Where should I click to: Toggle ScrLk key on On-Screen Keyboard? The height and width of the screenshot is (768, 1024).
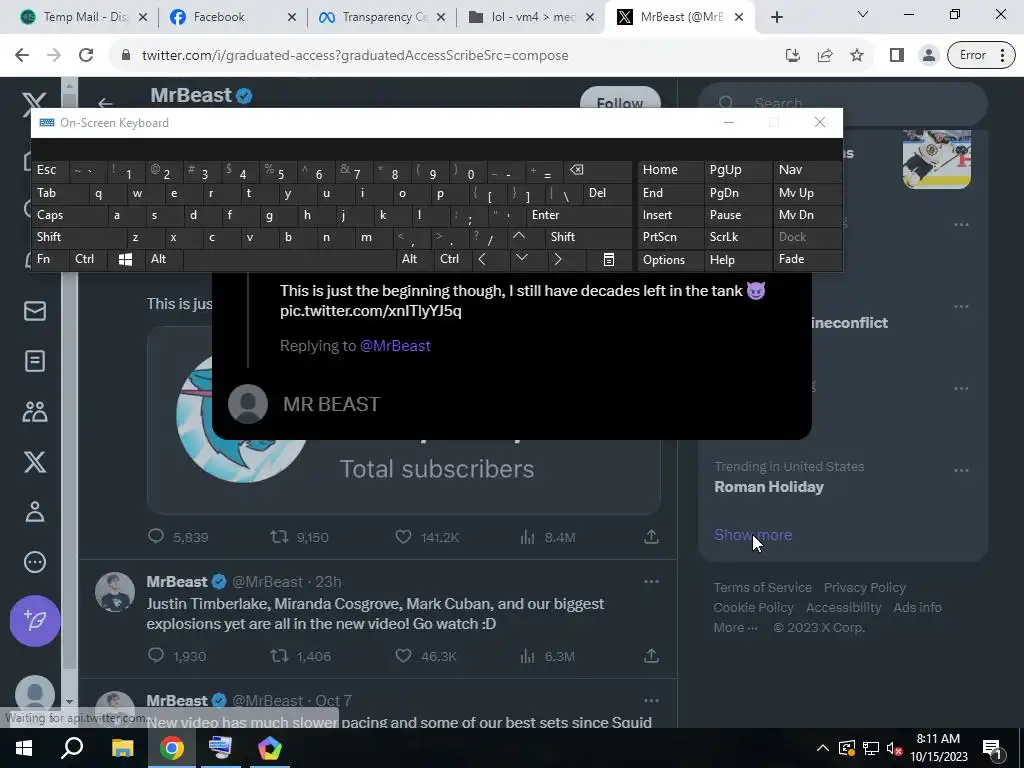tap(737, 237)
